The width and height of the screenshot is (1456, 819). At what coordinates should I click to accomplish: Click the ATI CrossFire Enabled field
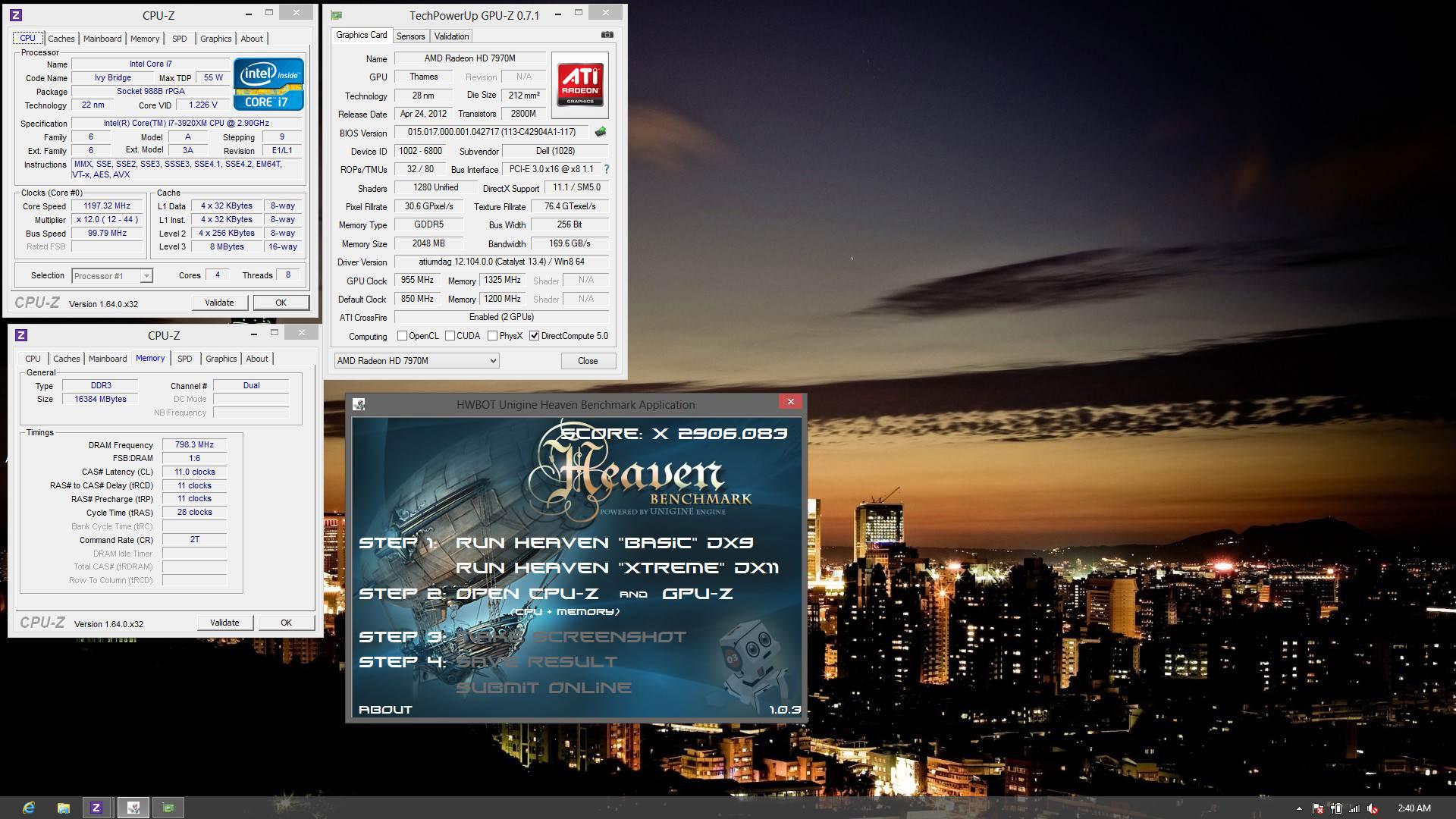click(501, 317)
